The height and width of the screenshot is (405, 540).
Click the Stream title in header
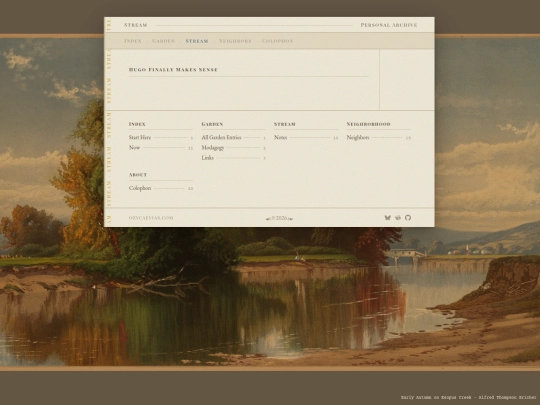136,25
